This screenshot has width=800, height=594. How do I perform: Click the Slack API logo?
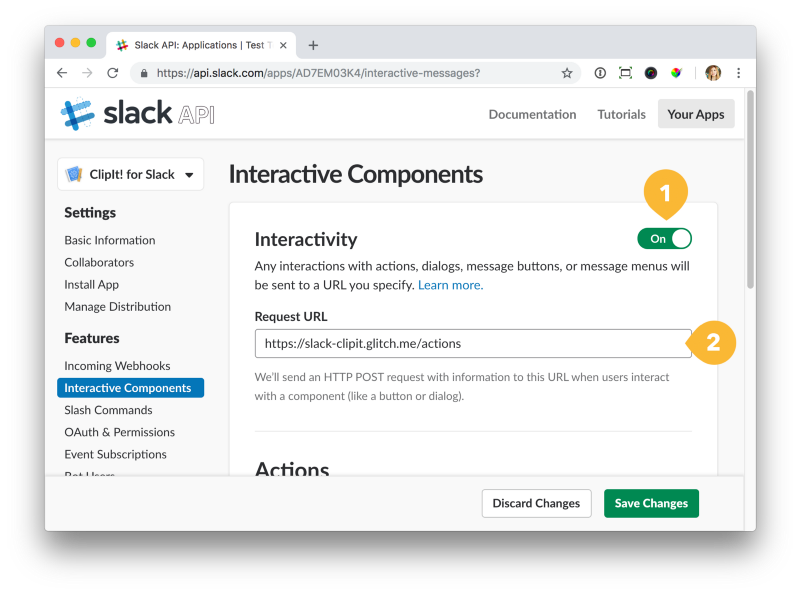click(137, 114)
